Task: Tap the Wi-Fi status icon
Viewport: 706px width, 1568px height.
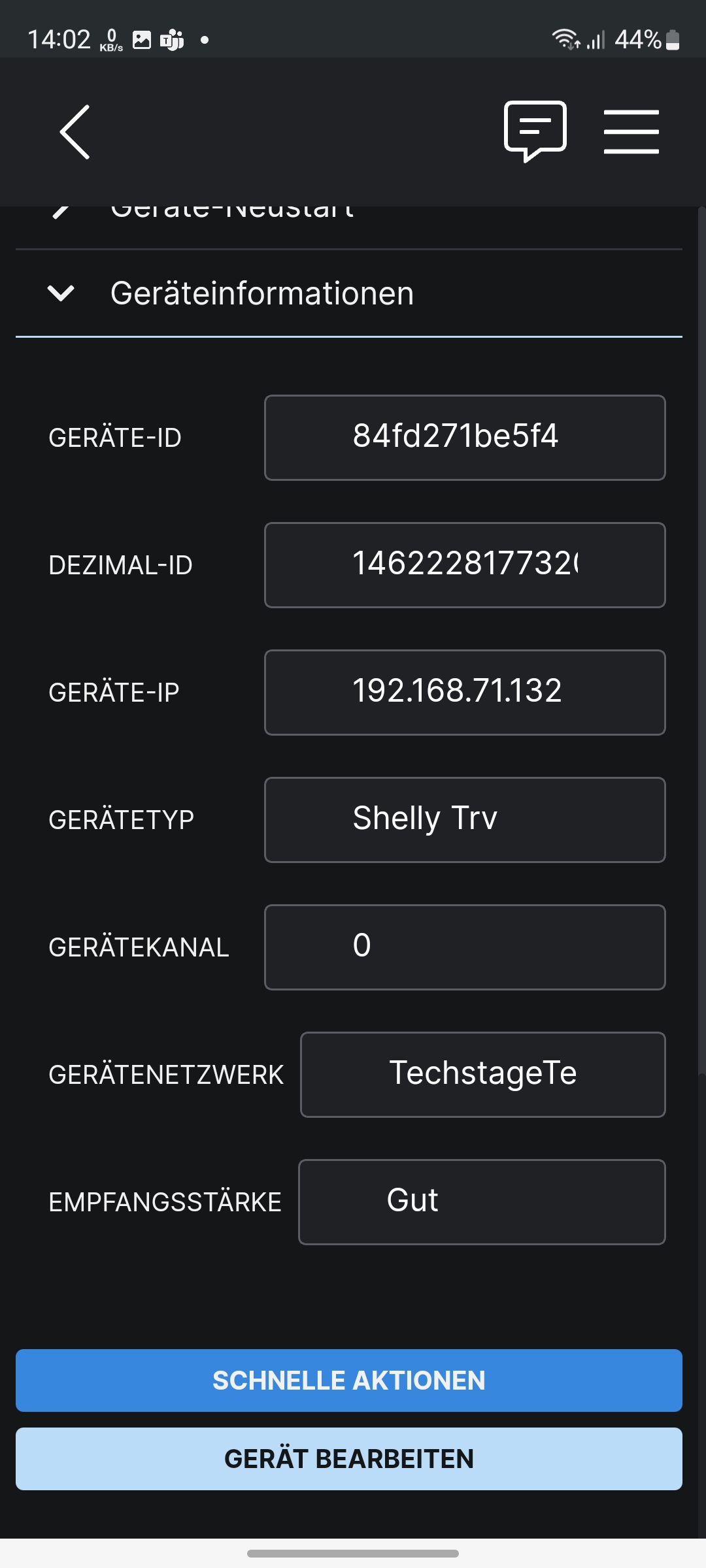Action: (565, 40)
